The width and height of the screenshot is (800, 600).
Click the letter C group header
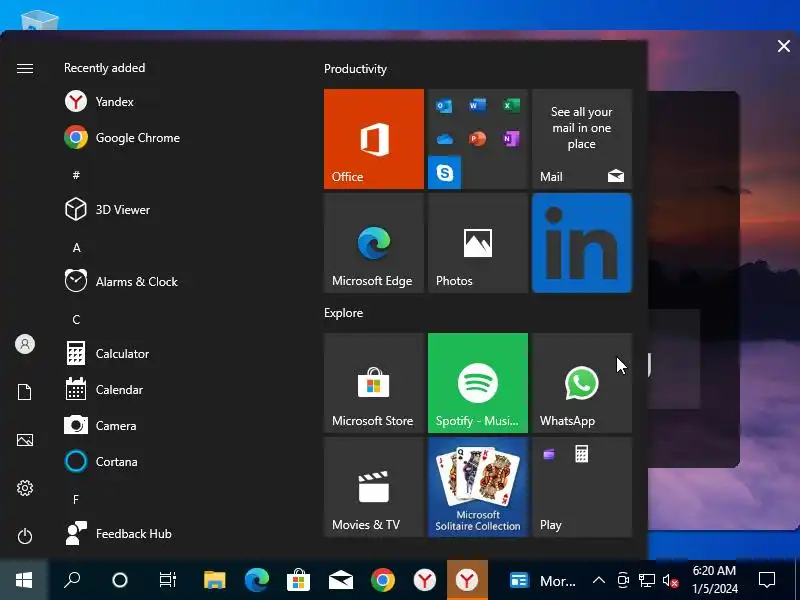coord(76,319)
